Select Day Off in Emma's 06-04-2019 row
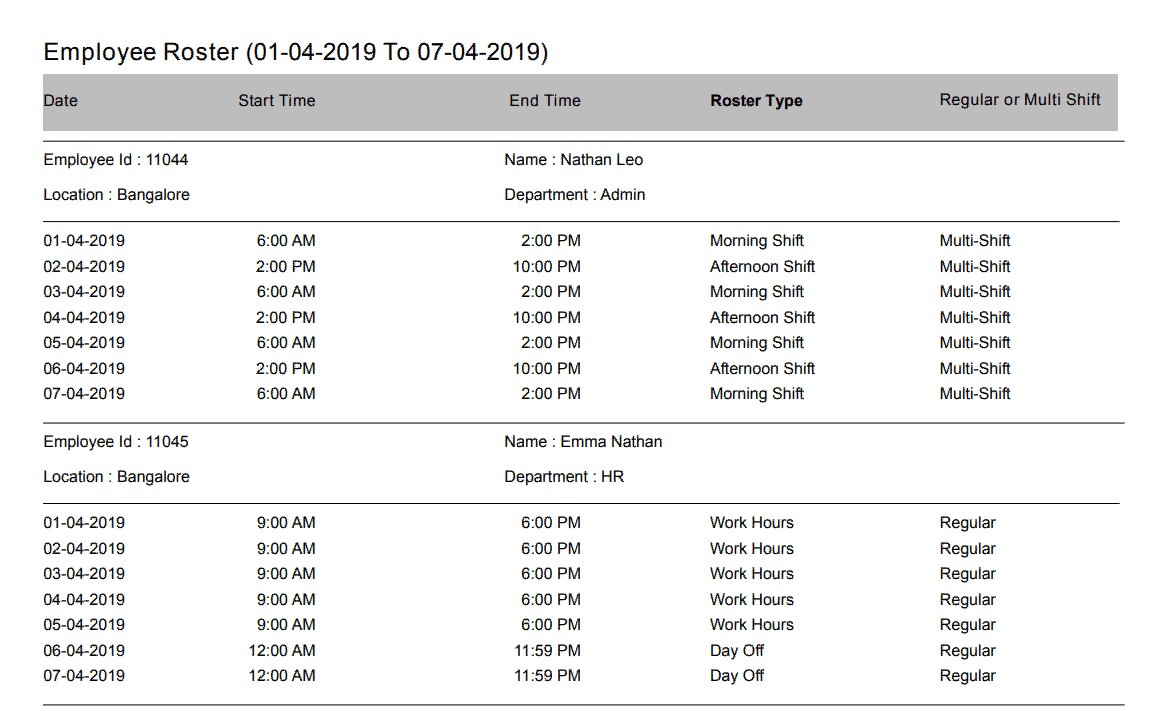This screenshot has width=1166, height=711. tap(737, 651)
